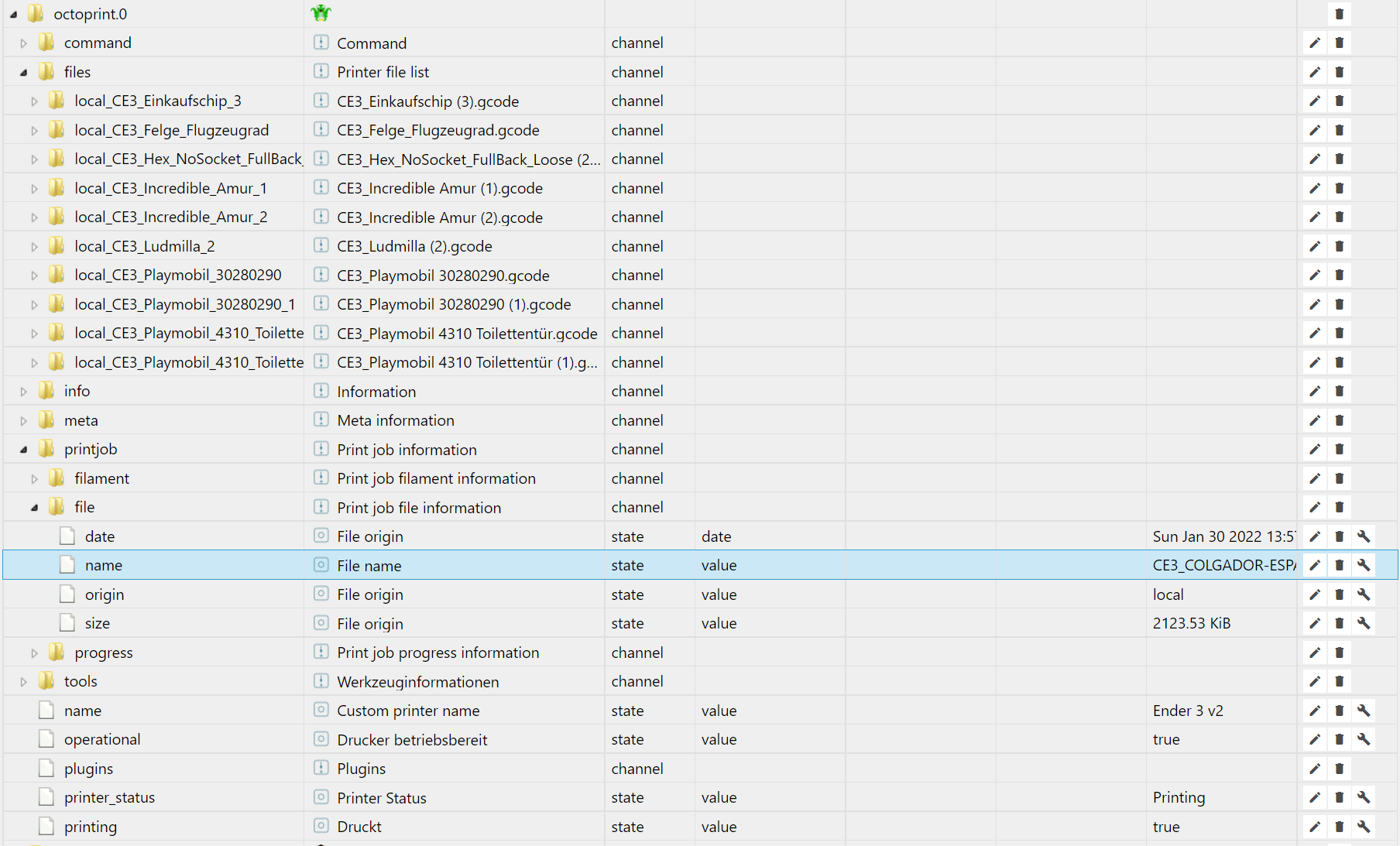The image size is (1400, 846).
Task: Click 'Druckt' name cell
Action: click(x=359, y=827)
